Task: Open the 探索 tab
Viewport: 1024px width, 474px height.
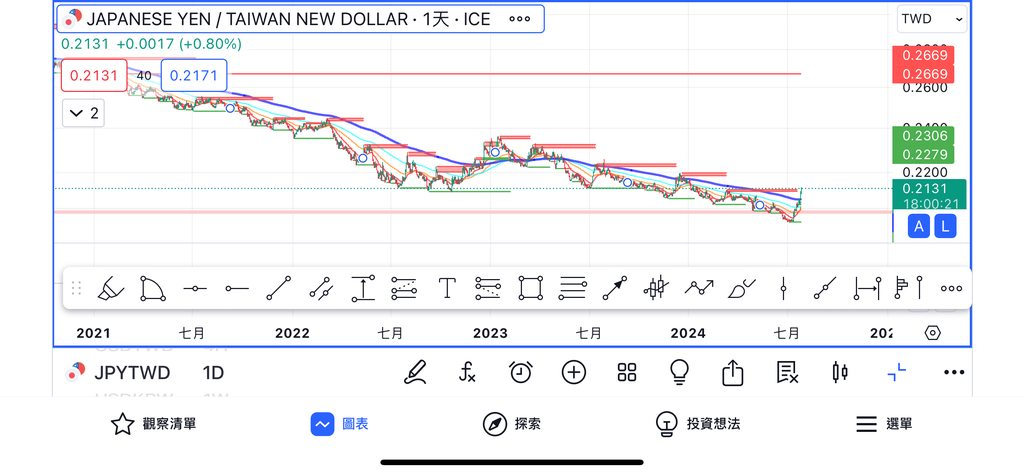Action: tap(511, 424)
